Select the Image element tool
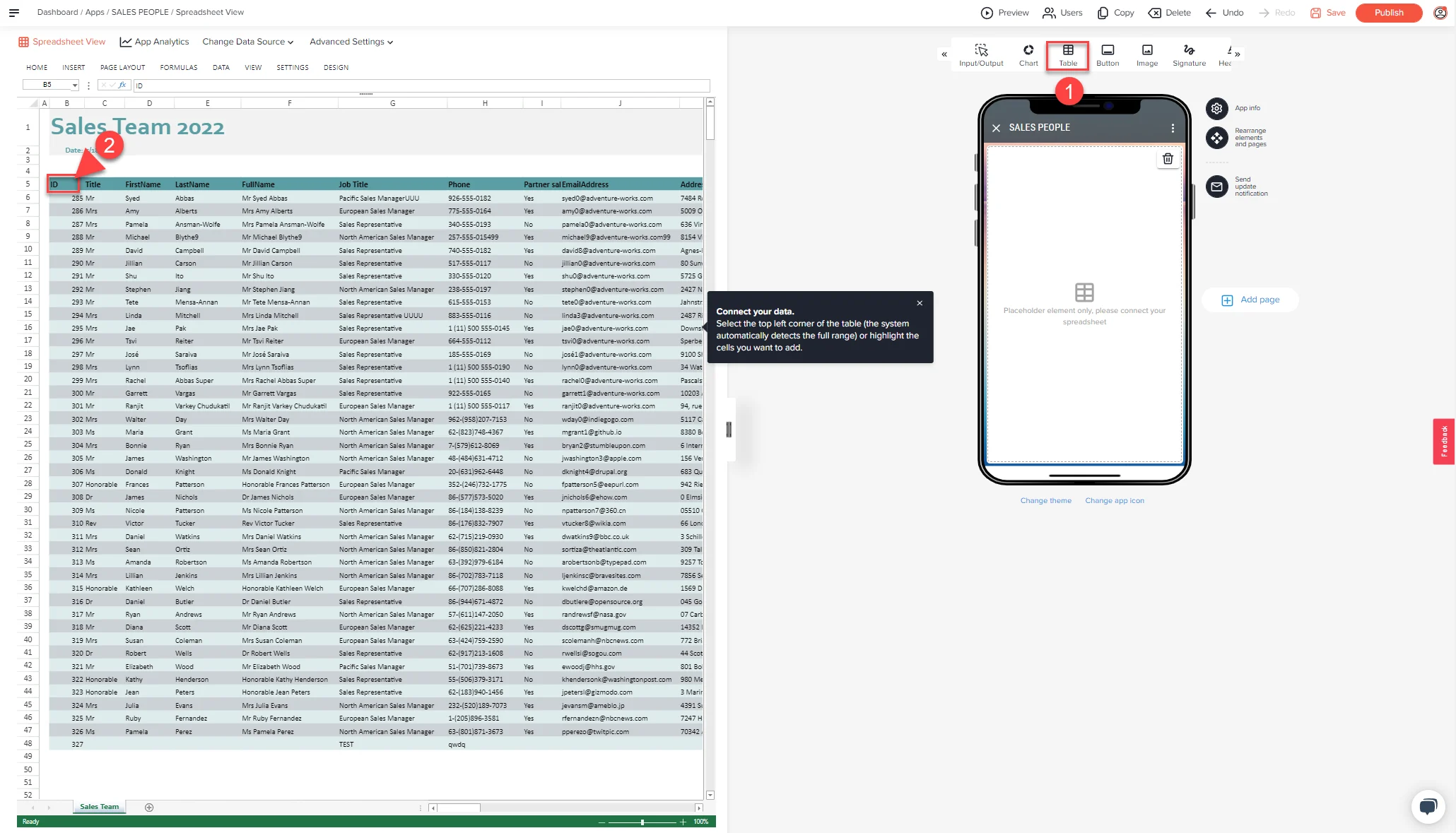This screenshot has height=833, width=1456. [1147, 55]
